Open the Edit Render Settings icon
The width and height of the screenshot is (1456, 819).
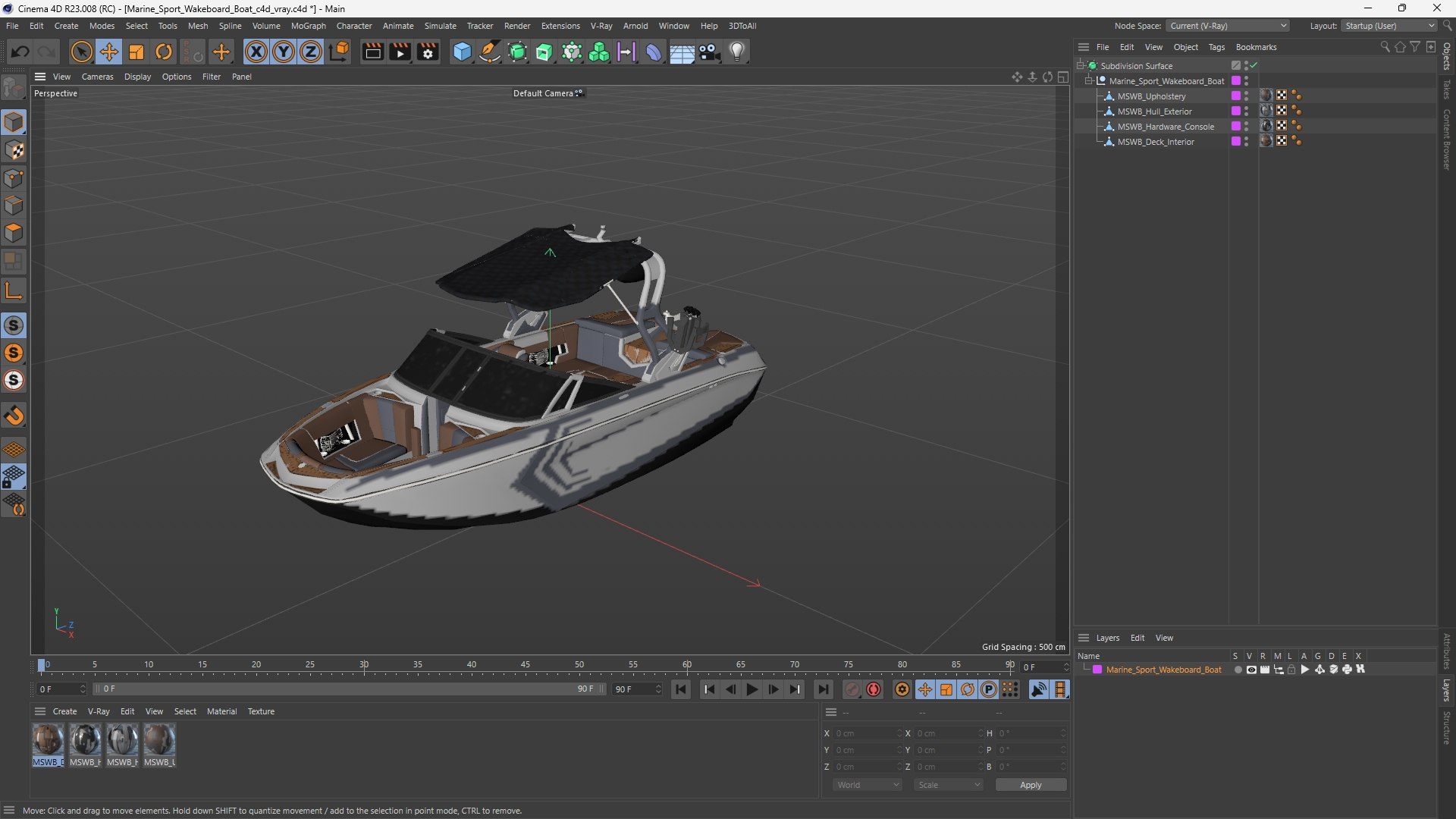pyautogui.click(x=428, y=52)
